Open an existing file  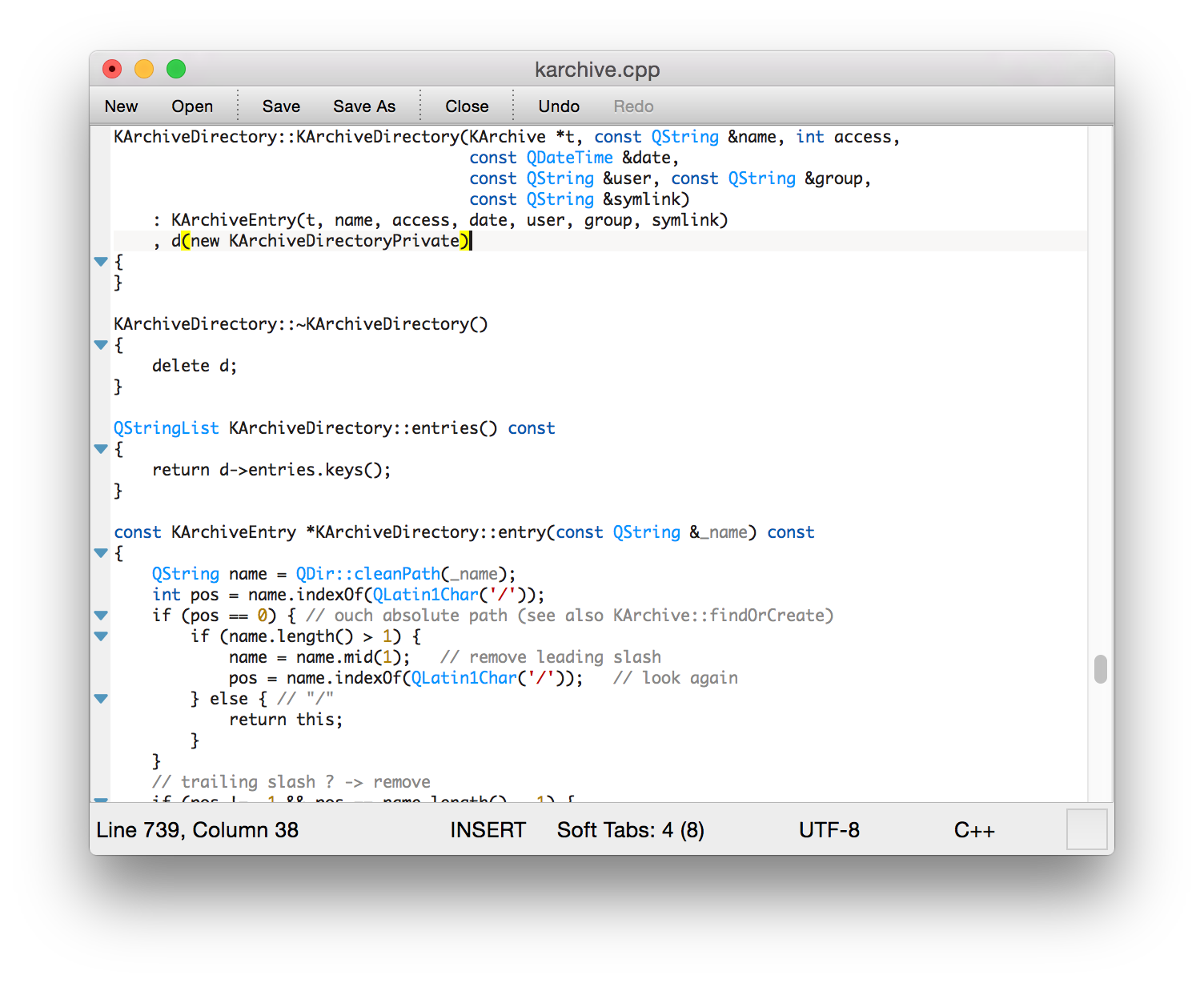(x=192, y=106)
